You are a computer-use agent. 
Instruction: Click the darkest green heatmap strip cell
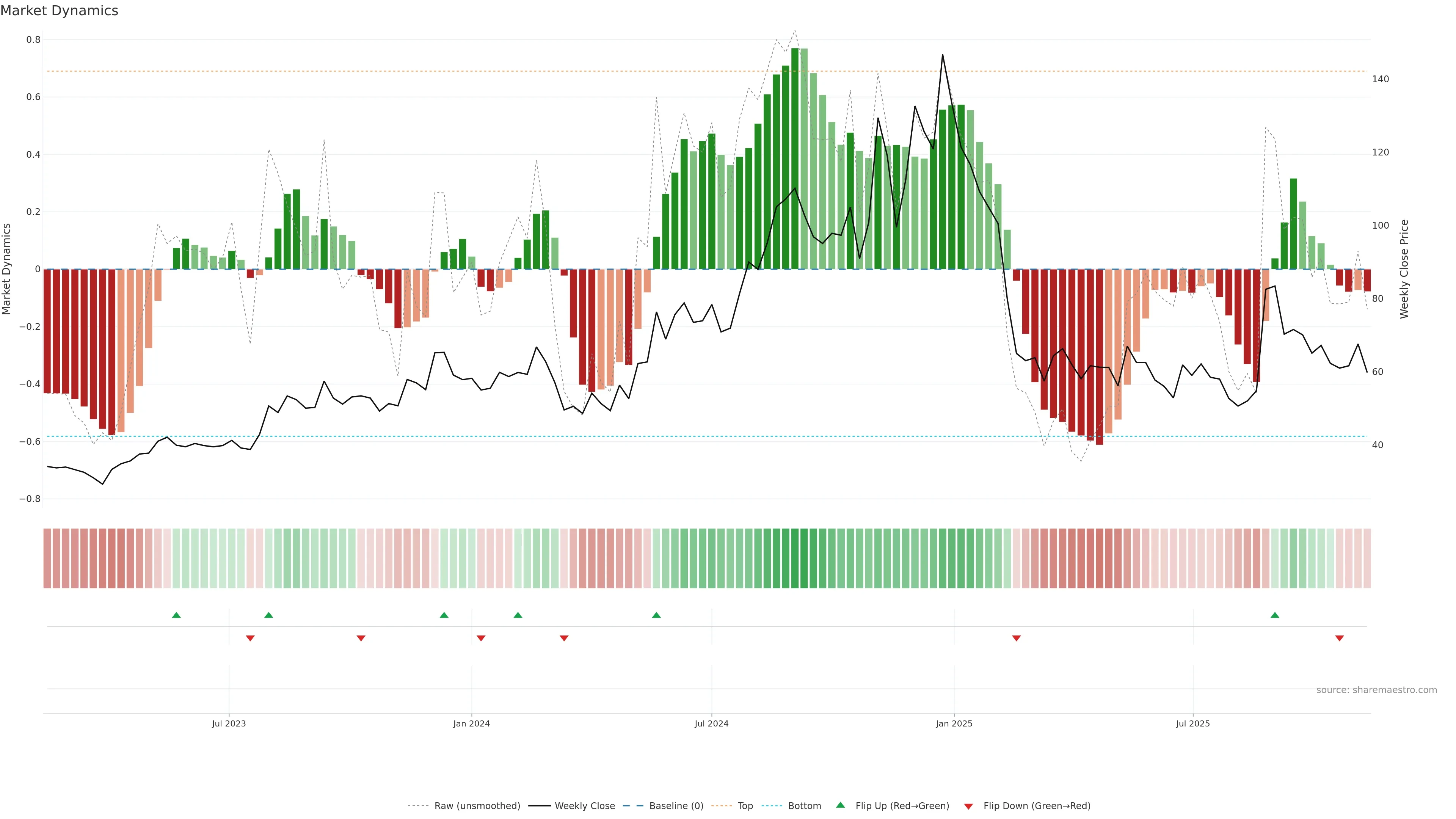coord(795,559)
